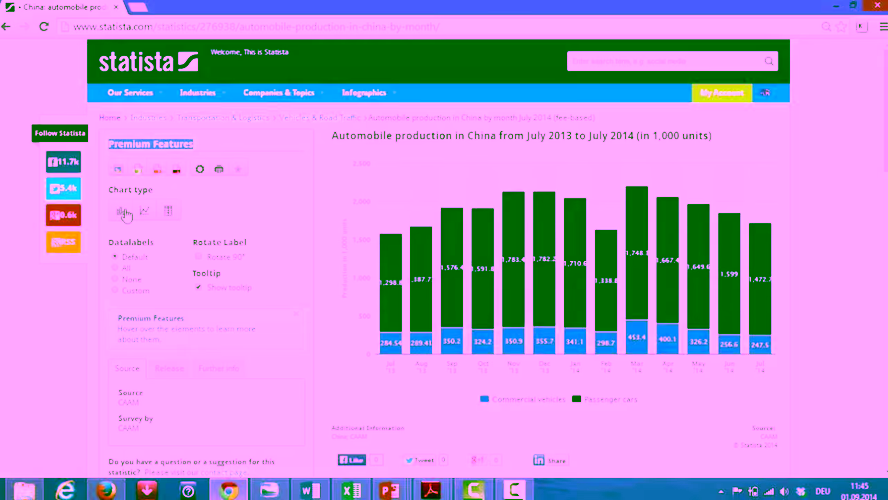Open language selector flag dropdown
The image size is (888, 500).
tap(766, 93)
